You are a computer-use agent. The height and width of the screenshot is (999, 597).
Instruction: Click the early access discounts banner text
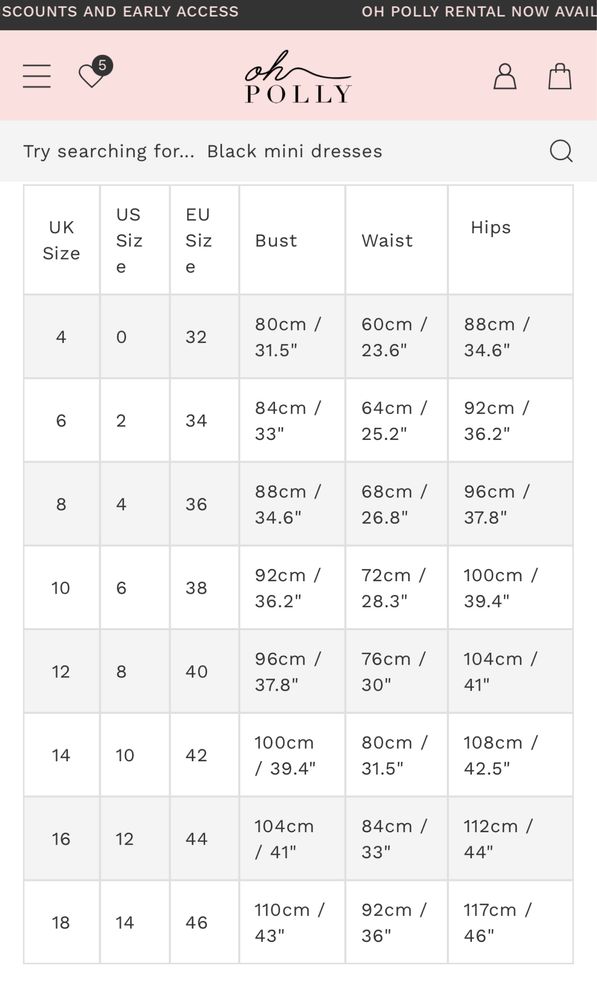point(119,11)
